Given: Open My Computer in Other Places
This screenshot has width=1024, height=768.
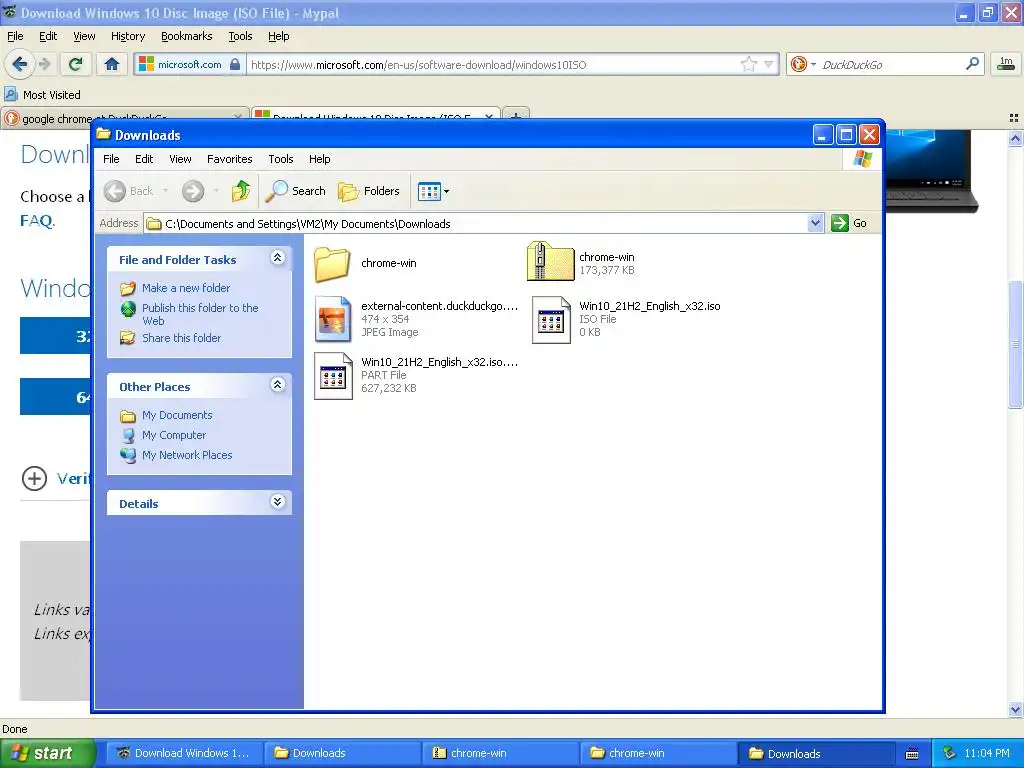Looking at the screenshot, I should [x=174, y=435].
